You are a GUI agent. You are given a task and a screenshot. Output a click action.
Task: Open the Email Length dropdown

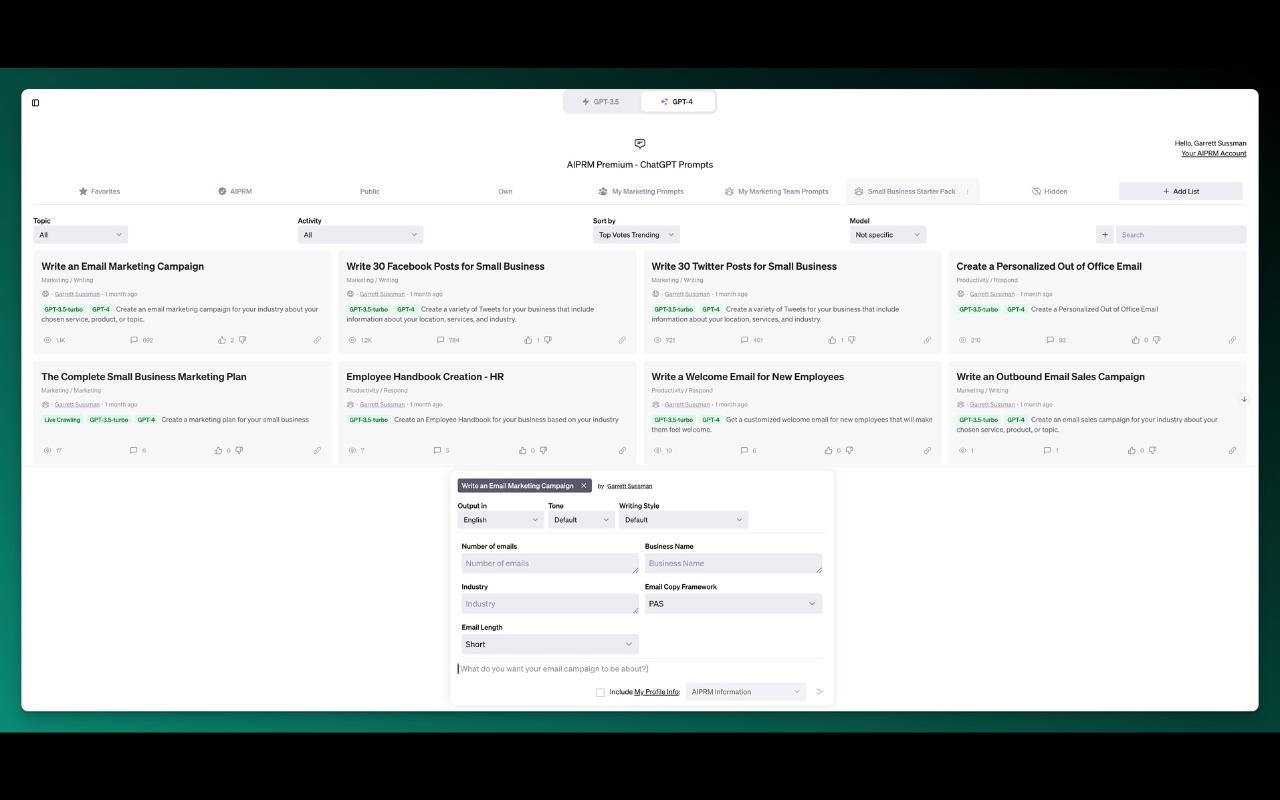coord(549,644)
